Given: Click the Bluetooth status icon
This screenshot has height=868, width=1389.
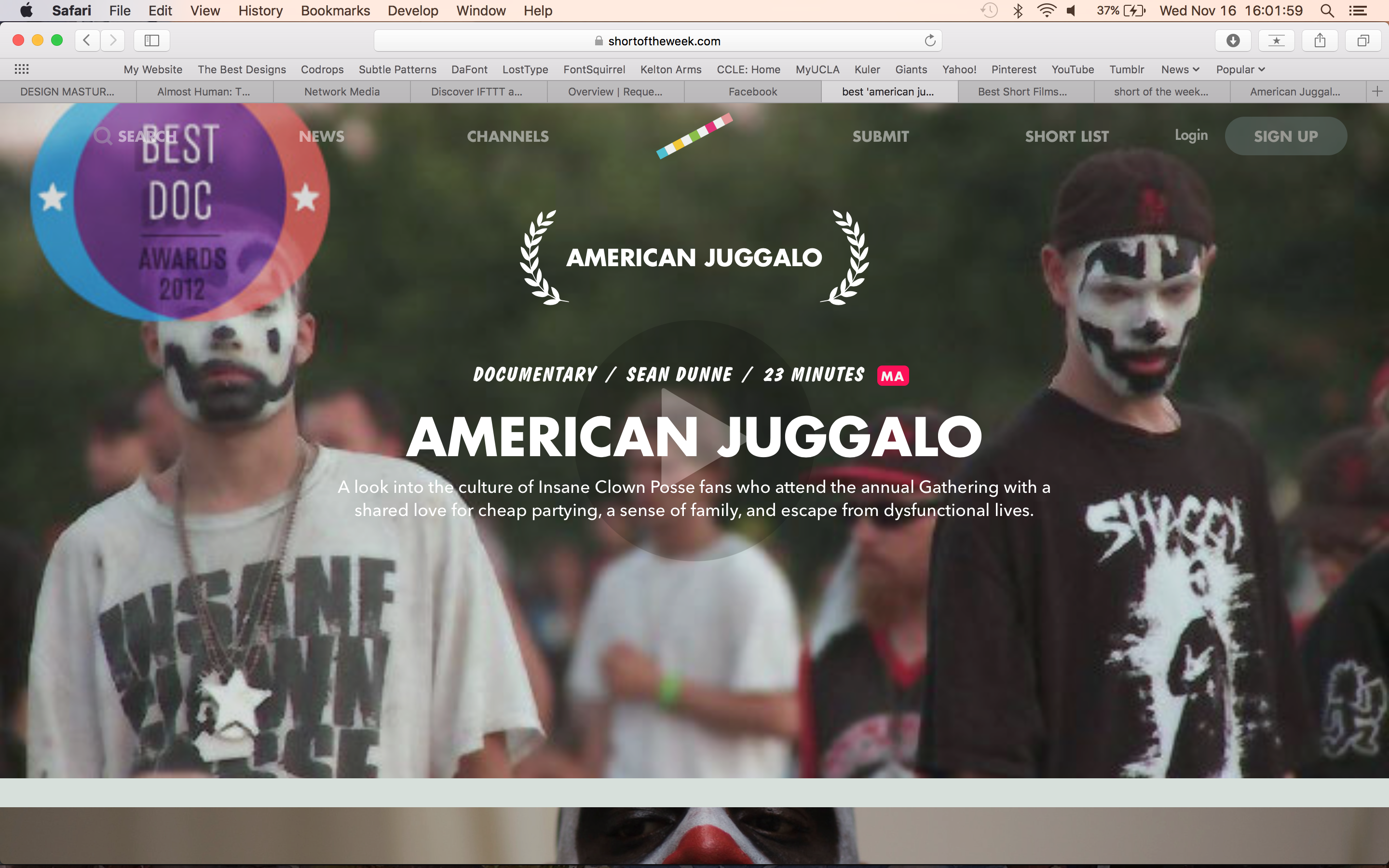Looking at the screenshot, I should [x=1018, y=10].
